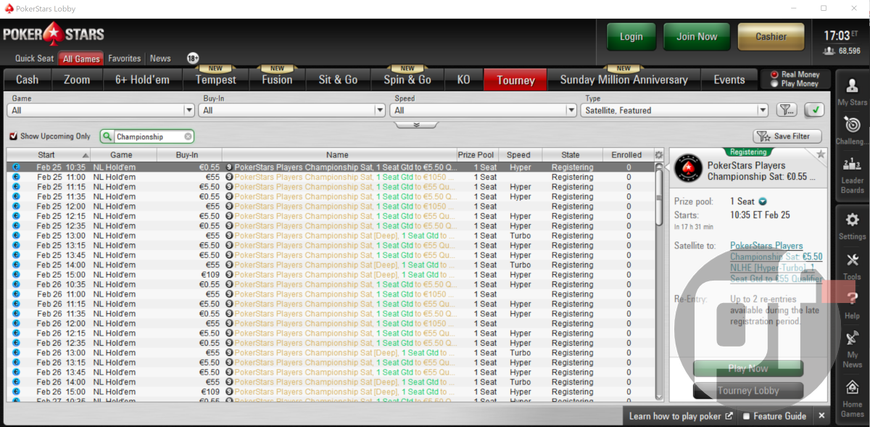Select the Favorites menu item
The width and height of the screenshot is (870, 427).
[124, 58]
